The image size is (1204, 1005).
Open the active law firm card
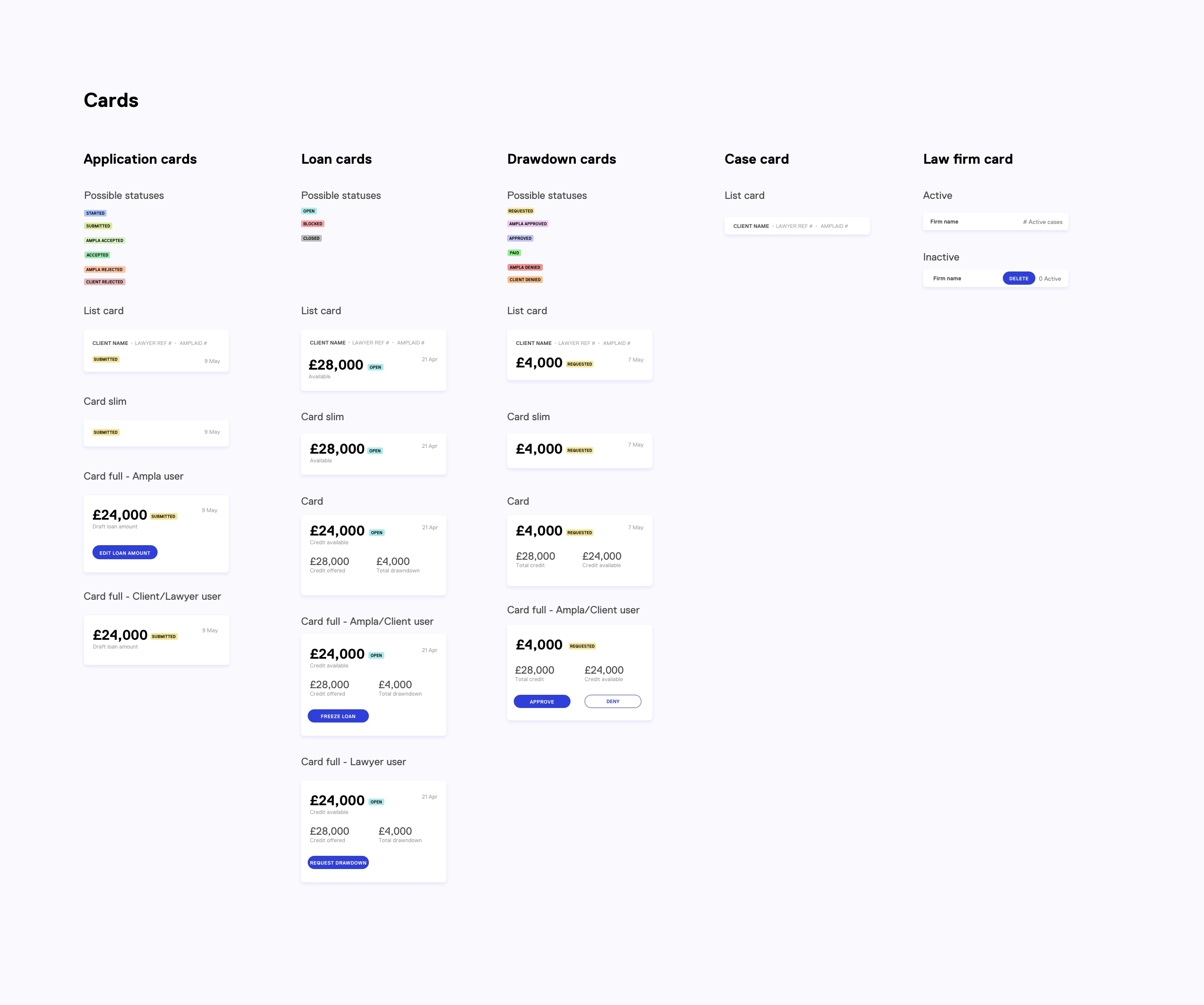[995, 222]
